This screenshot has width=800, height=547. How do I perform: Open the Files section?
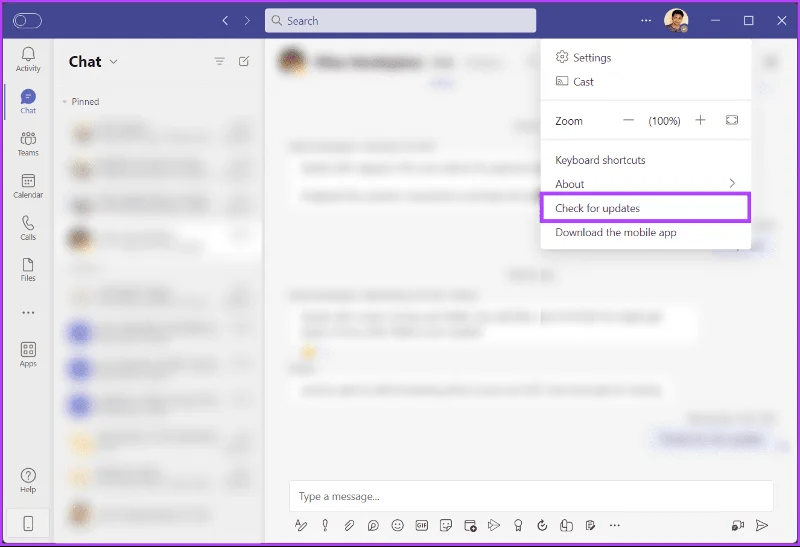[x=28, y=270]
